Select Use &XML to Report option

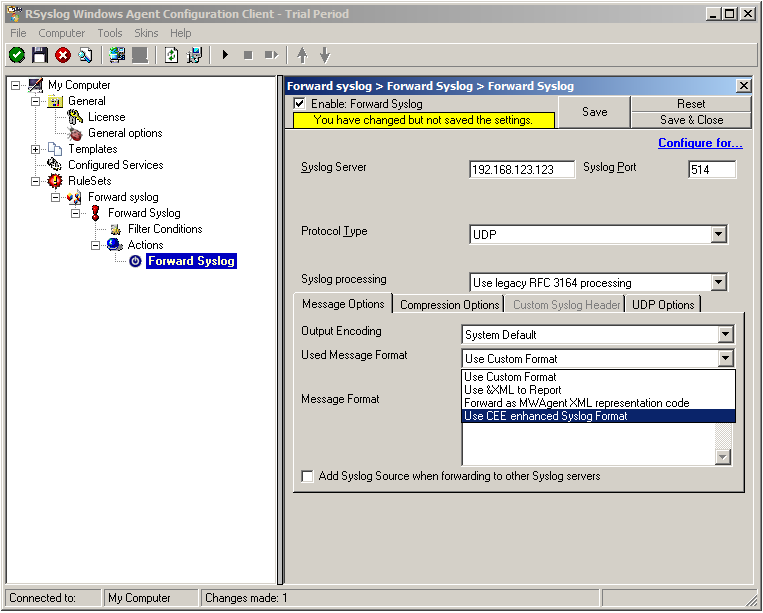click(598, 390)
